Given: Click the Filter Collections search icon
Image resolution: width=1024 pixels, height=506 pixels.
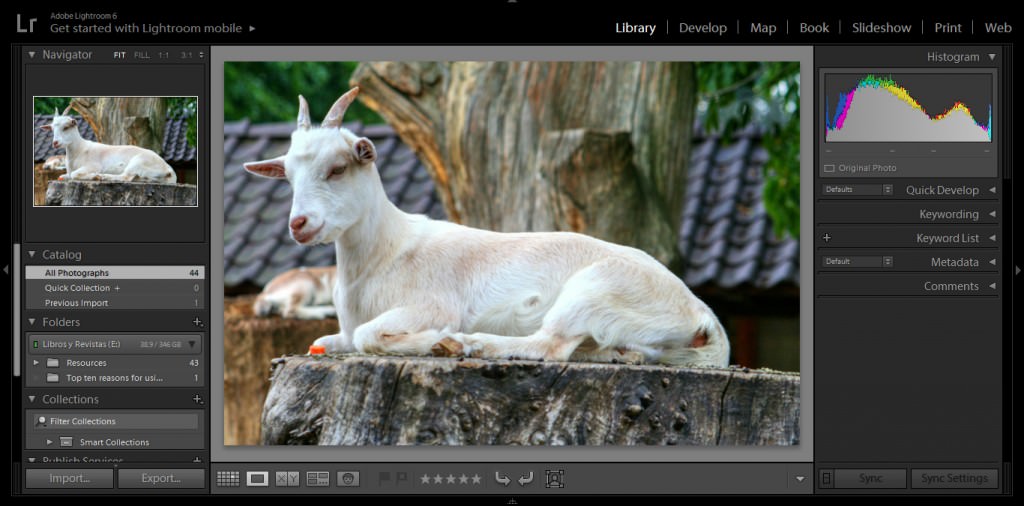Looking at the screenshot, I should coord(42,421).
